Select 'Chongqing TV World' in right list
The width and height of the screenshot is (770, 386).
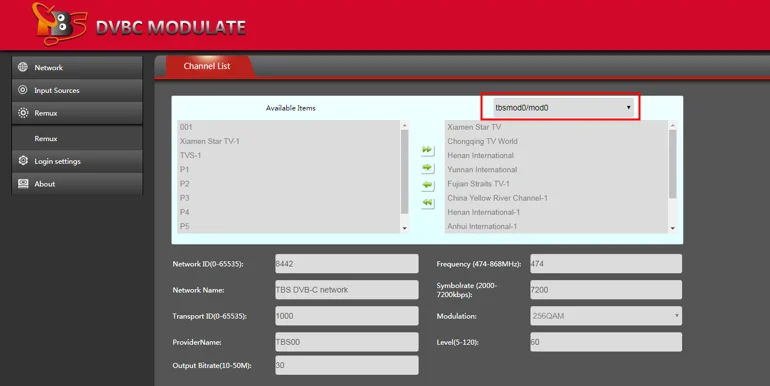(x=557, y=141)
